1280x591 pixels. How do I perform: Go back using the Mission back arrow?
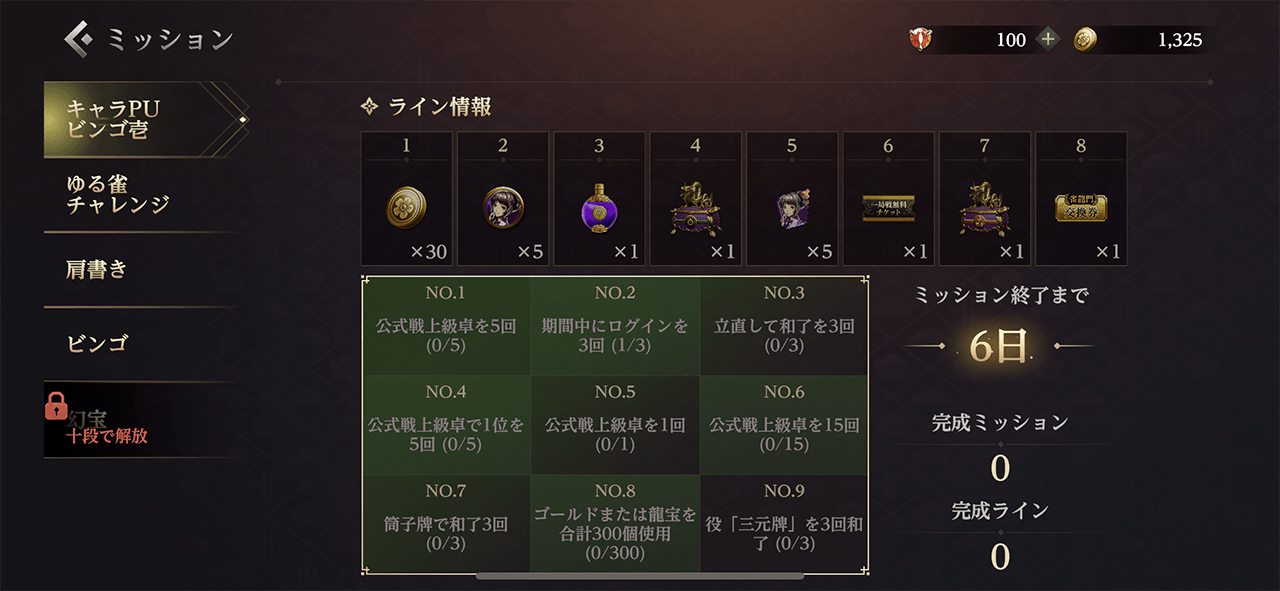79,39
